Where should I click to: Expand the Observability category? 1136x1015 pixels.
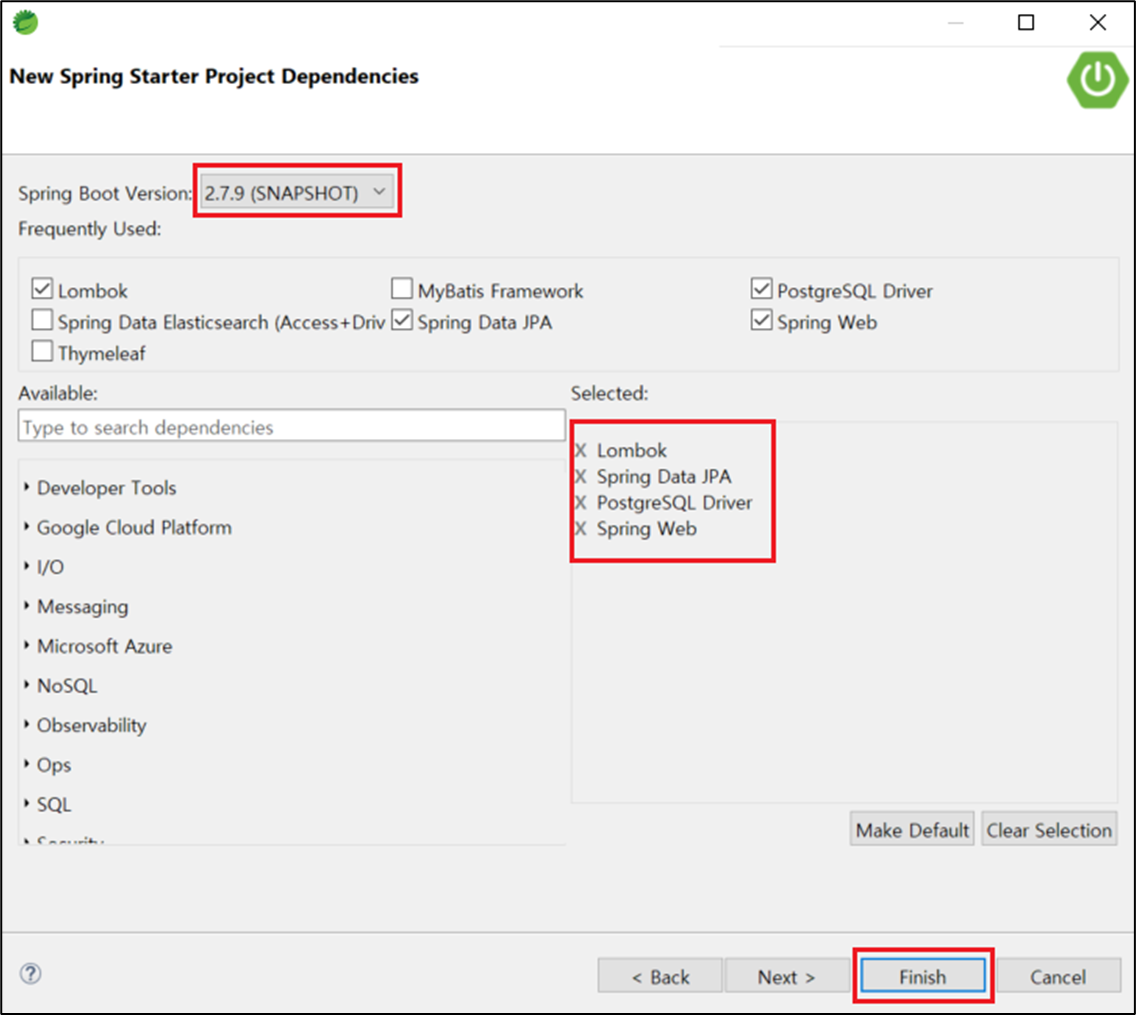pos(27,724)
